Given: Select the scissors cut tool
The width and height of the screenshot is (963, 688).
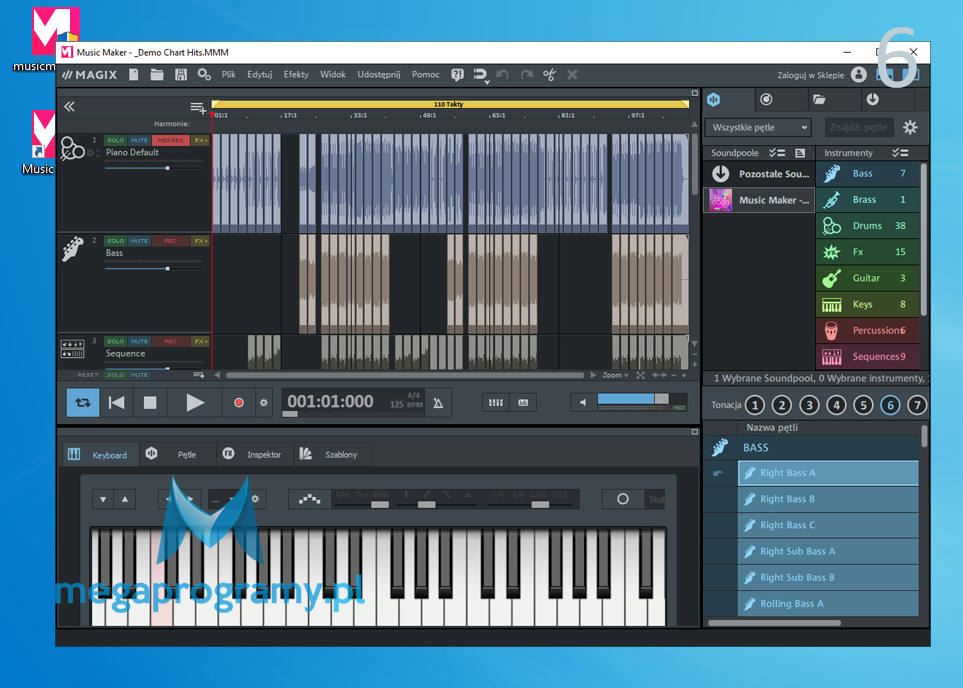Looking at the screenshot, I should 550,75.
